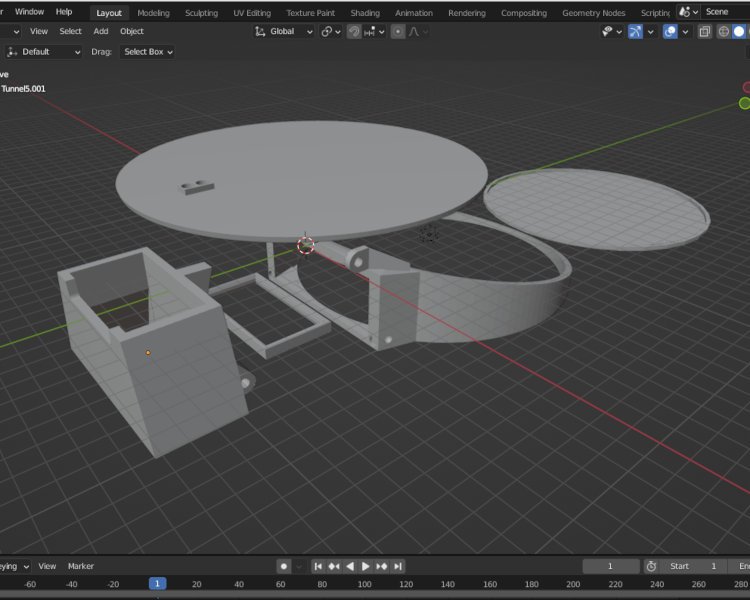
Task: Toggle the snapping magnet icon
Action: [353, 32]
